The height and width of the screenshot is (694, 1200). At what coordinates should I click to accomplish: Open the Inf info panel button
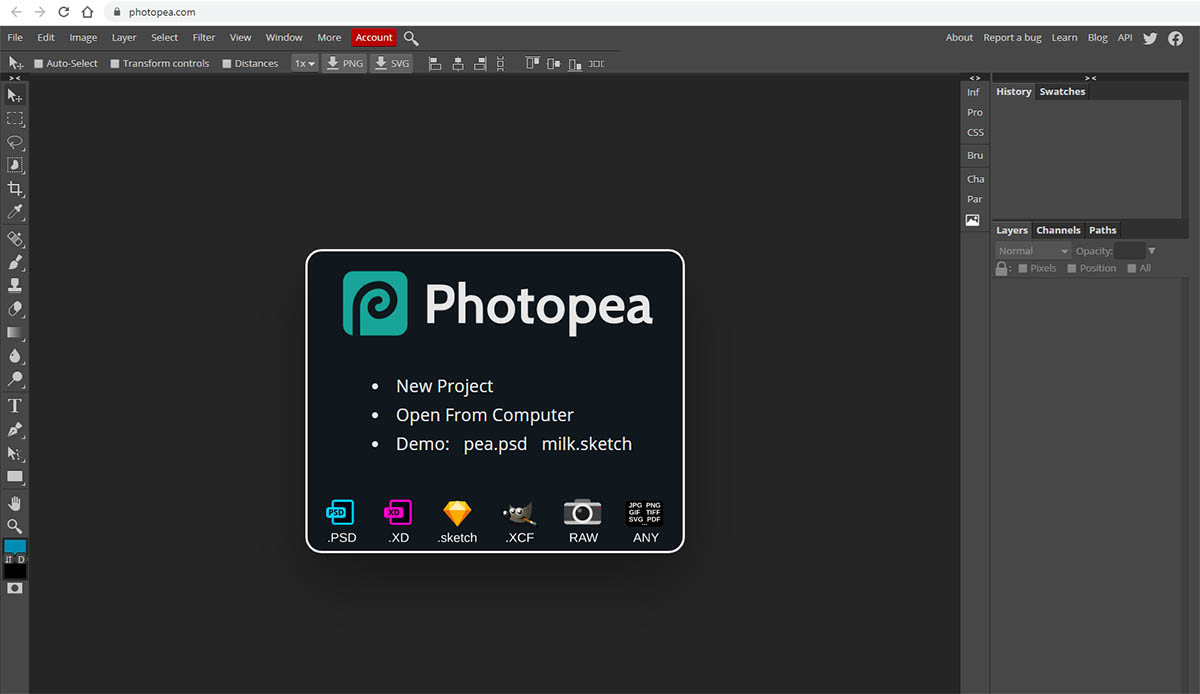click(973, 92)
